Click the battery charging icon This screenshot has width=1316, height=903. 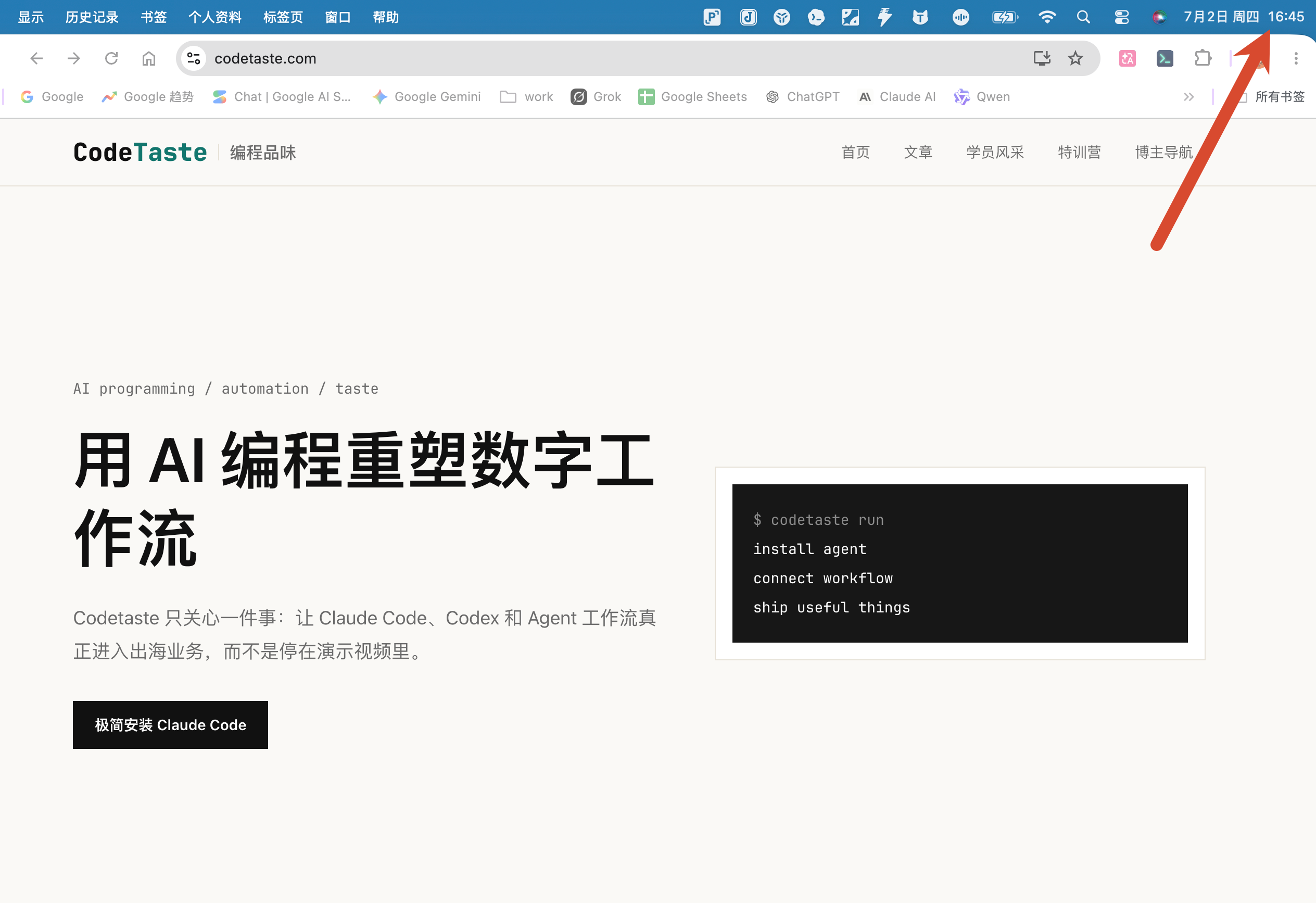[x=1005, y=17]
